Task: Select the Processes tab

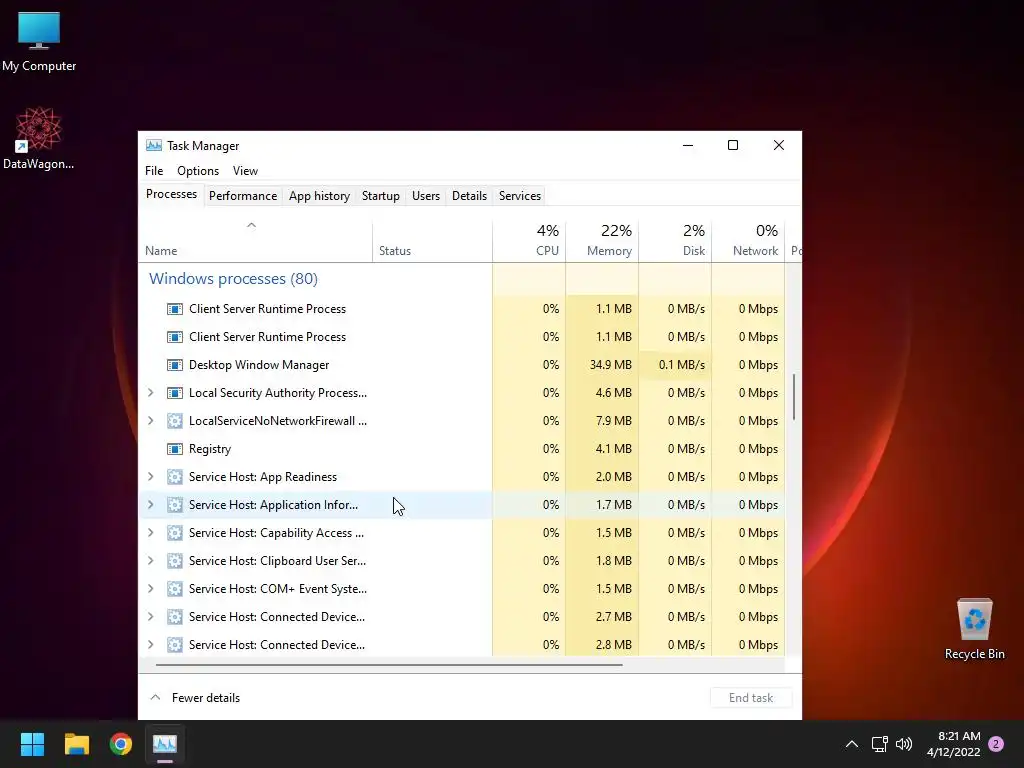Action: pyautogui.click(x=171, y=195)
